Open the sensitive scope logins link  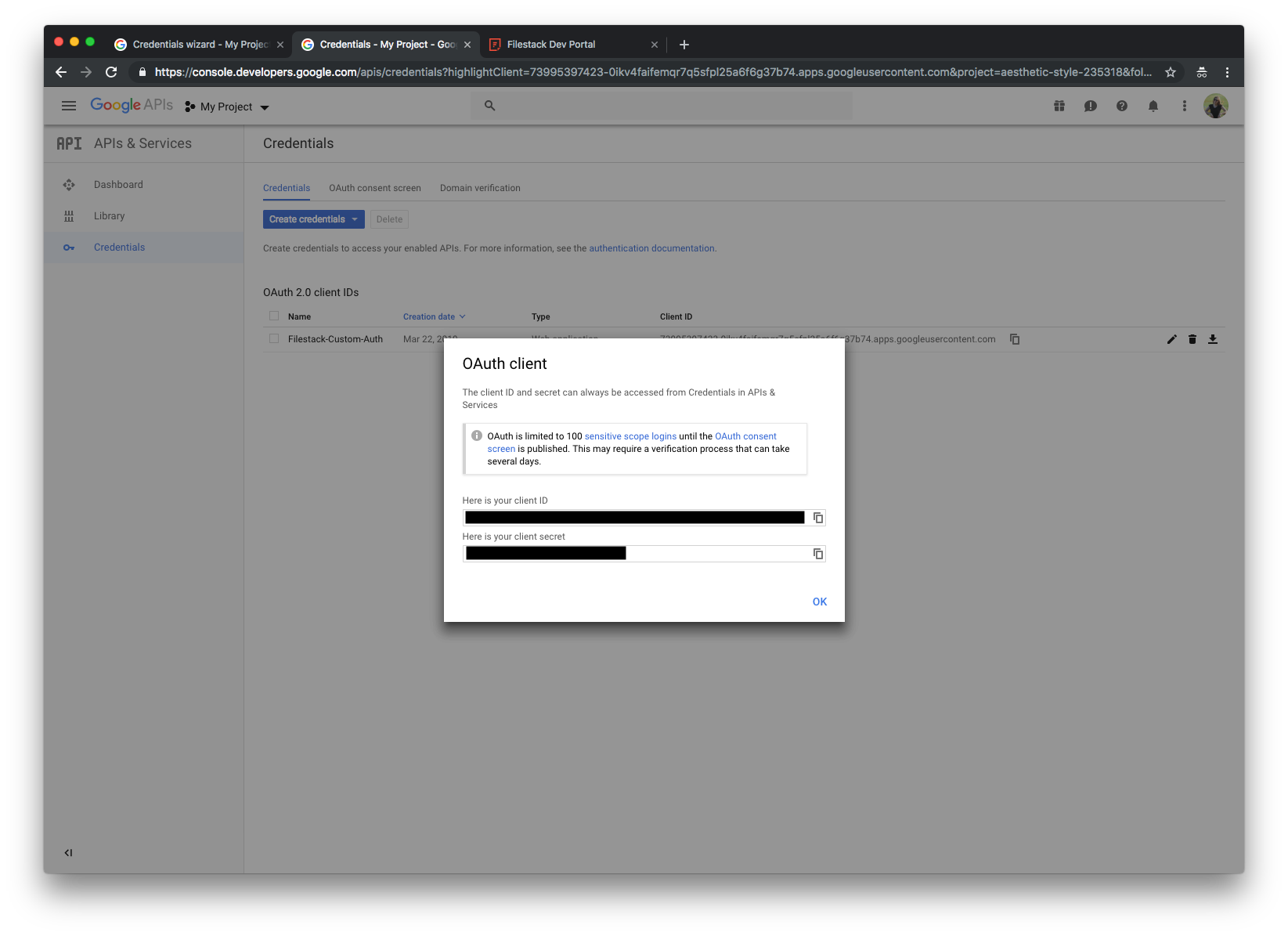pos(630,436)
